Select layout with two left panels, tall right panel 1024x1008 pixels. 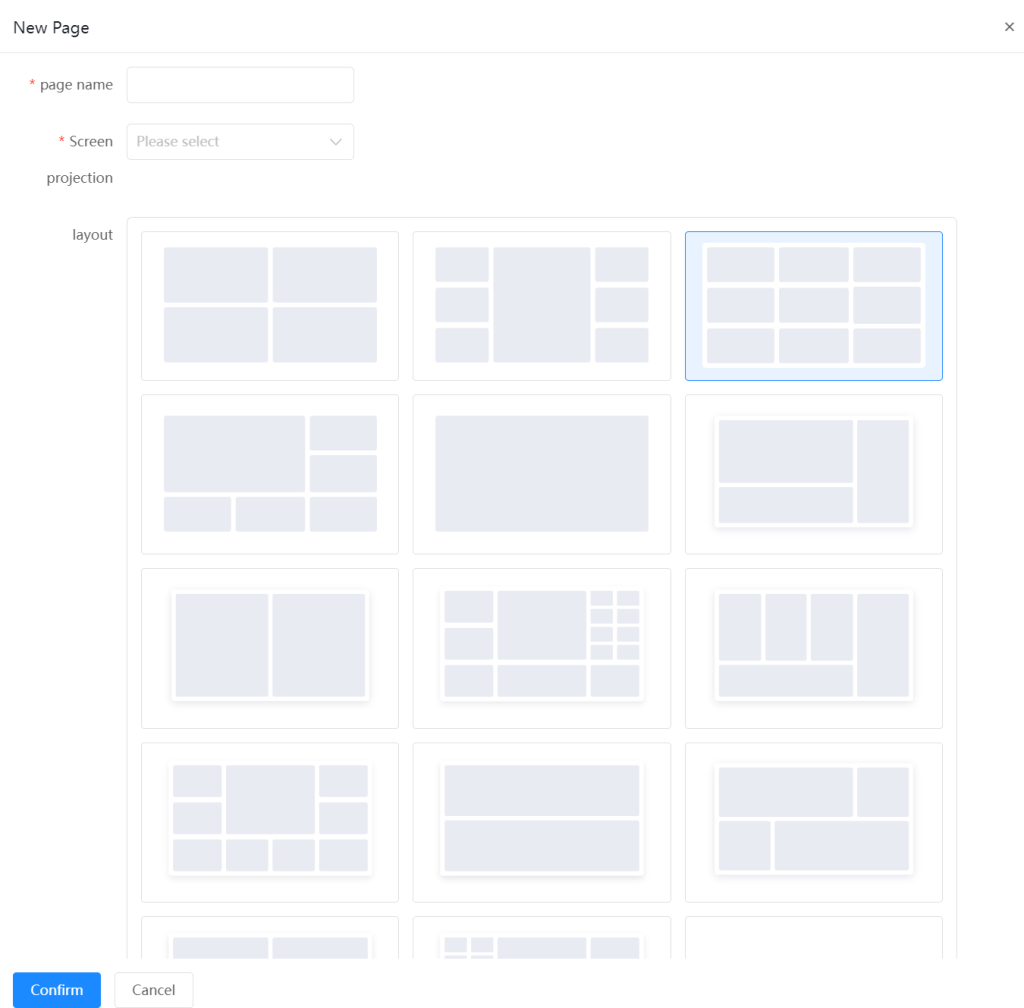click(x=813, y=474)
